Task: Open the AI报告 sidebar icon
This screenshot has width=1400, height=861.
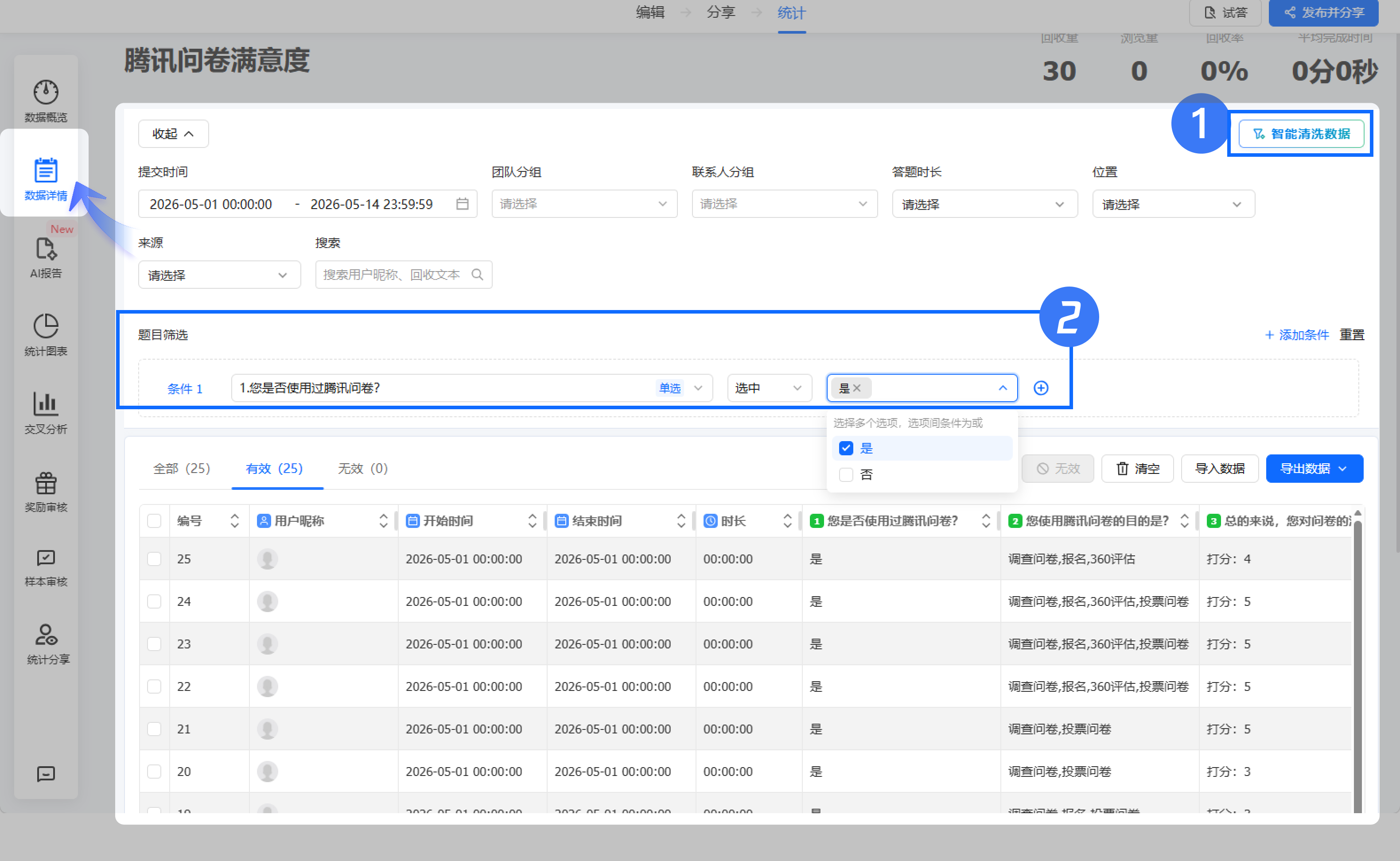Action: click(46, 248)
